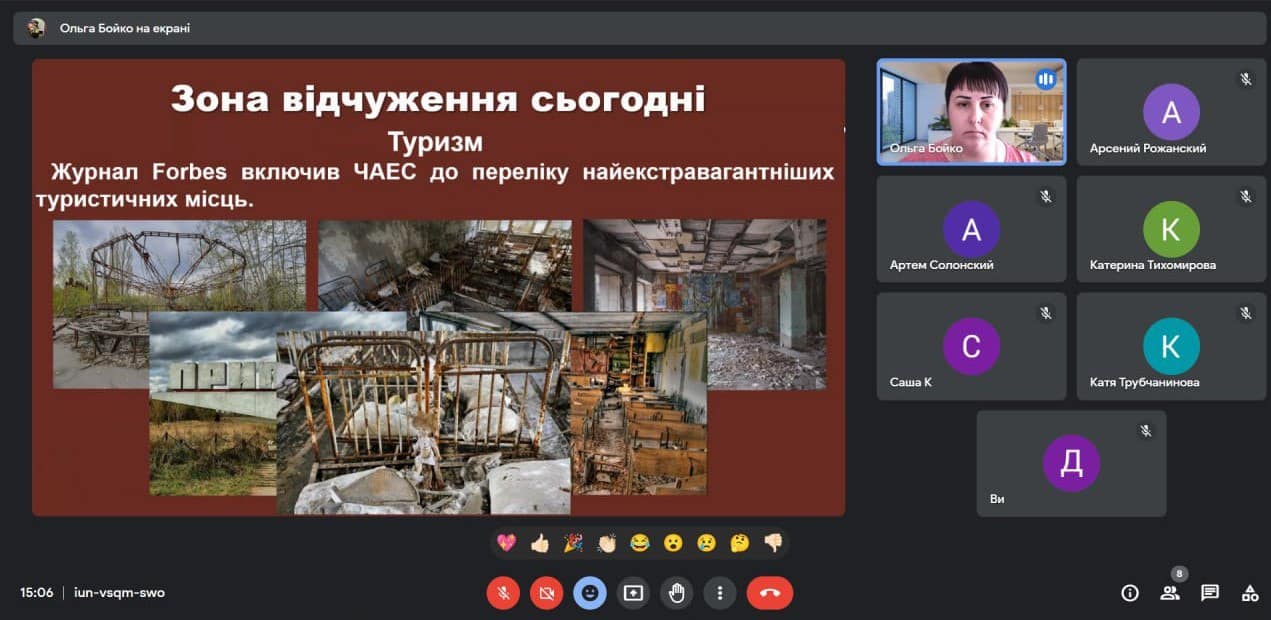This screenshot has width=1271, height=620.
Task: Click the shared presentation slide
Action: tap(438, 288)
